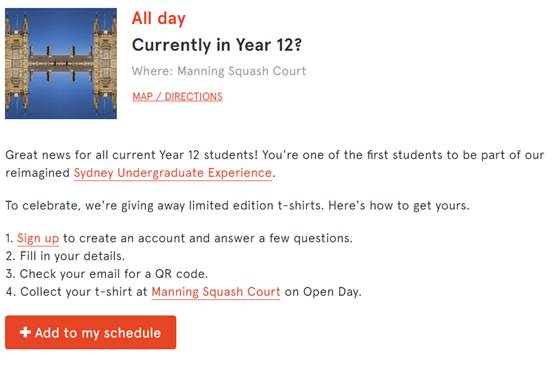Open Manning Squash Court link in step 4
The width and height of the screenshot is (558, 365).
(216, 292)
